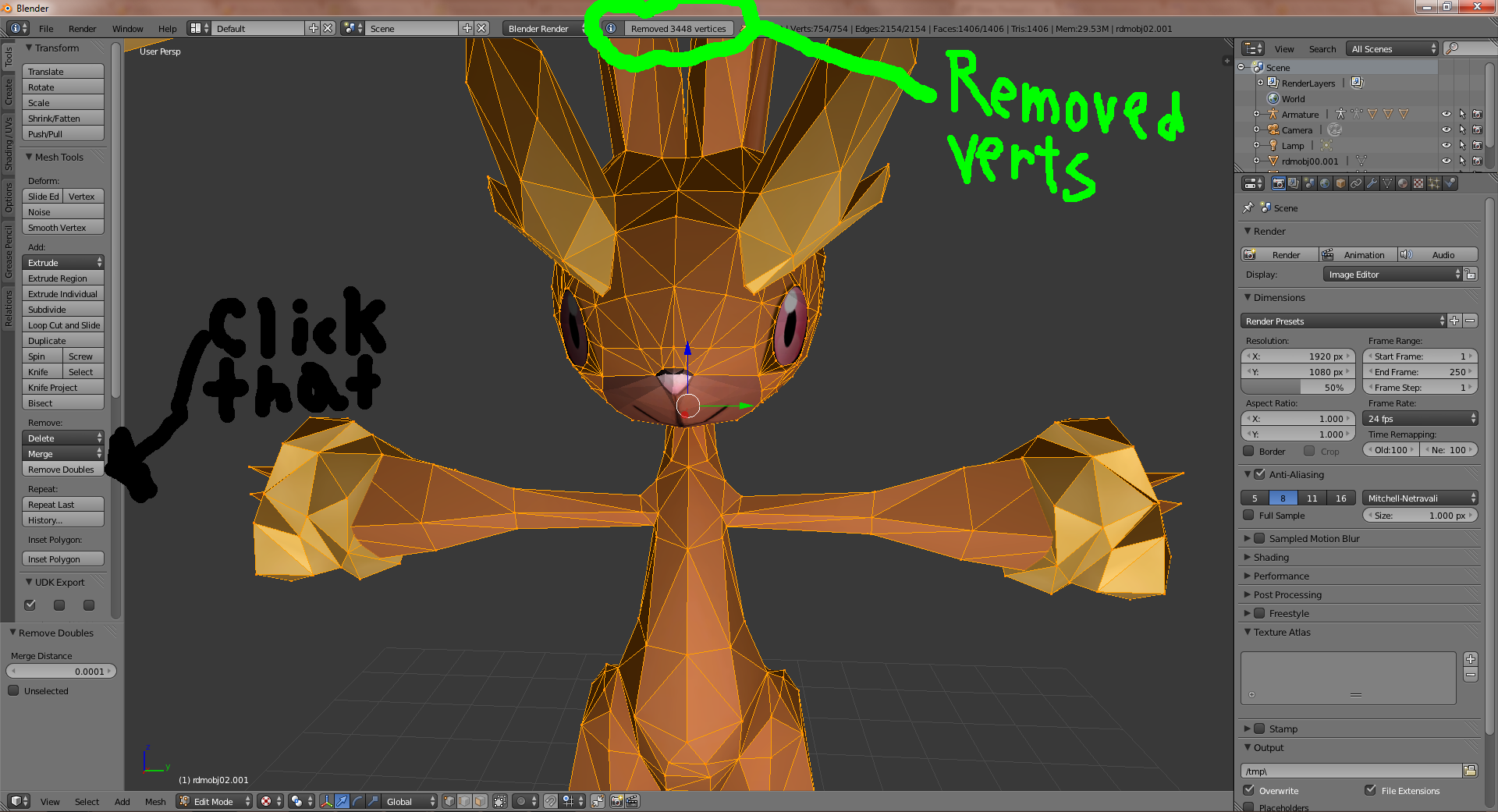1498x812 pixels.
Task: Toggle the snap magnet icon
Action: pos(551,801)
